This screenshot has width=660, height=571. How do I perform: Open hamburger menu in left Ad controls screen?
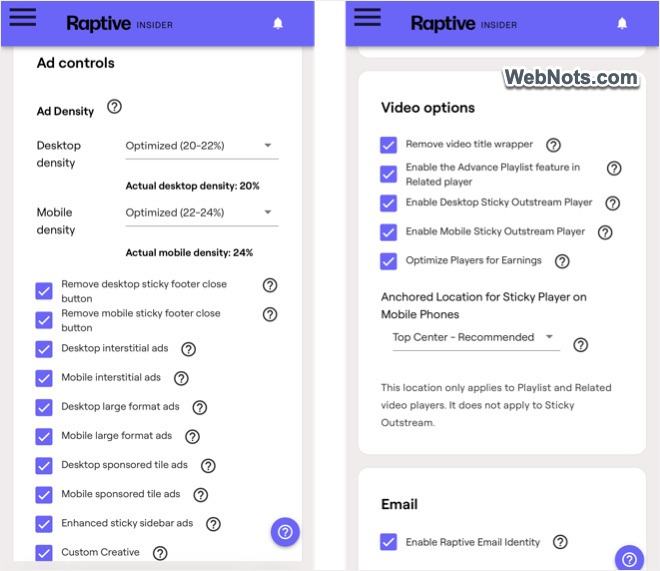(x=23, y=17)
